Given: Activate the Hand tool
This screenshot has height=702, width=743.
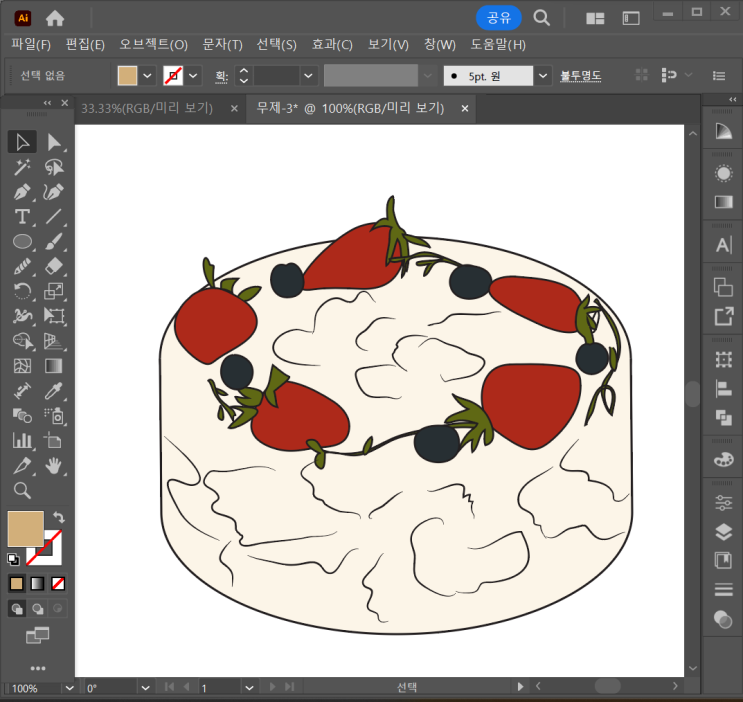Looking at the screenshot, I should point(54,465).
